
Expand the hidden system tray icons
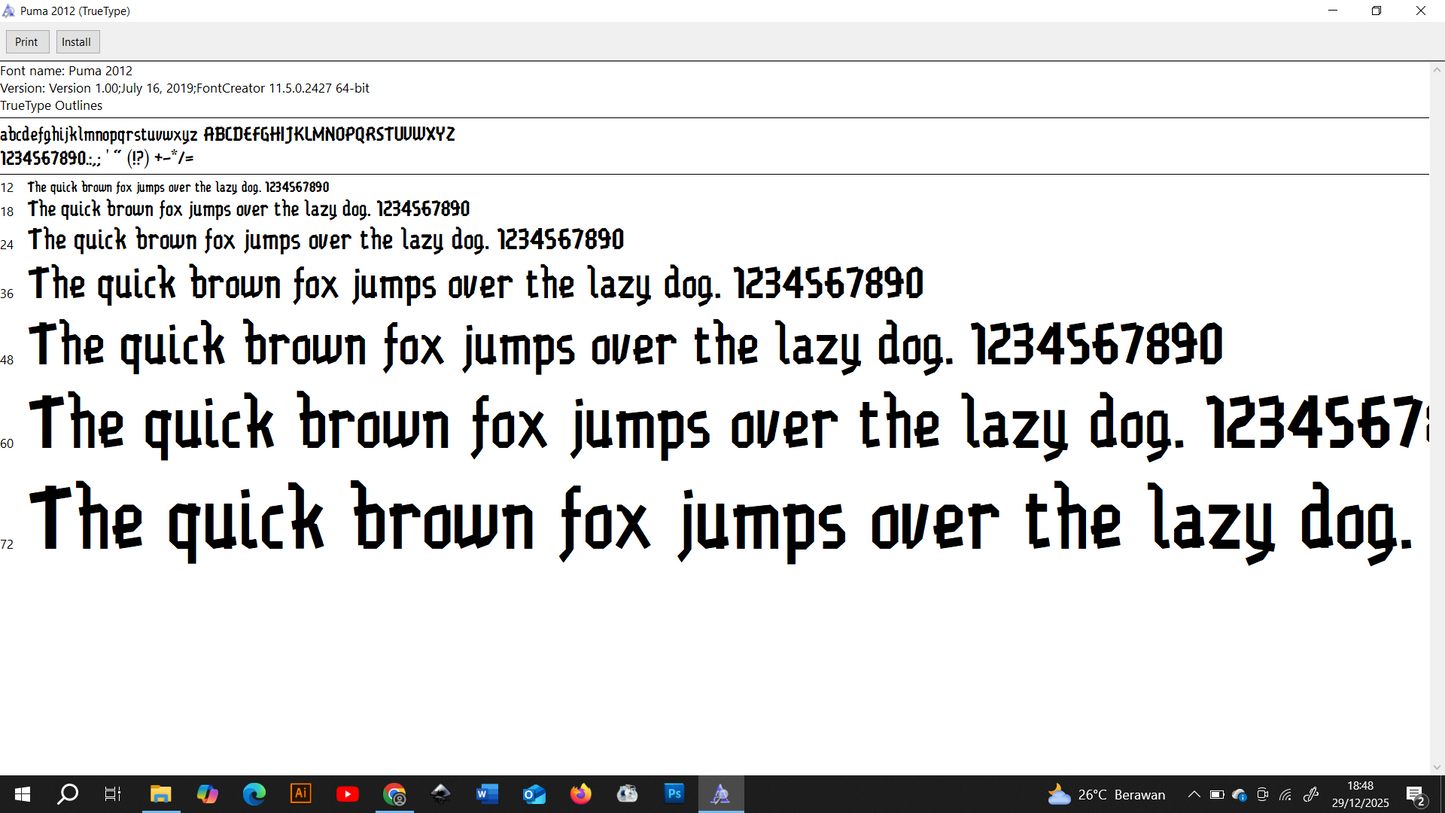pos(1193,795)
